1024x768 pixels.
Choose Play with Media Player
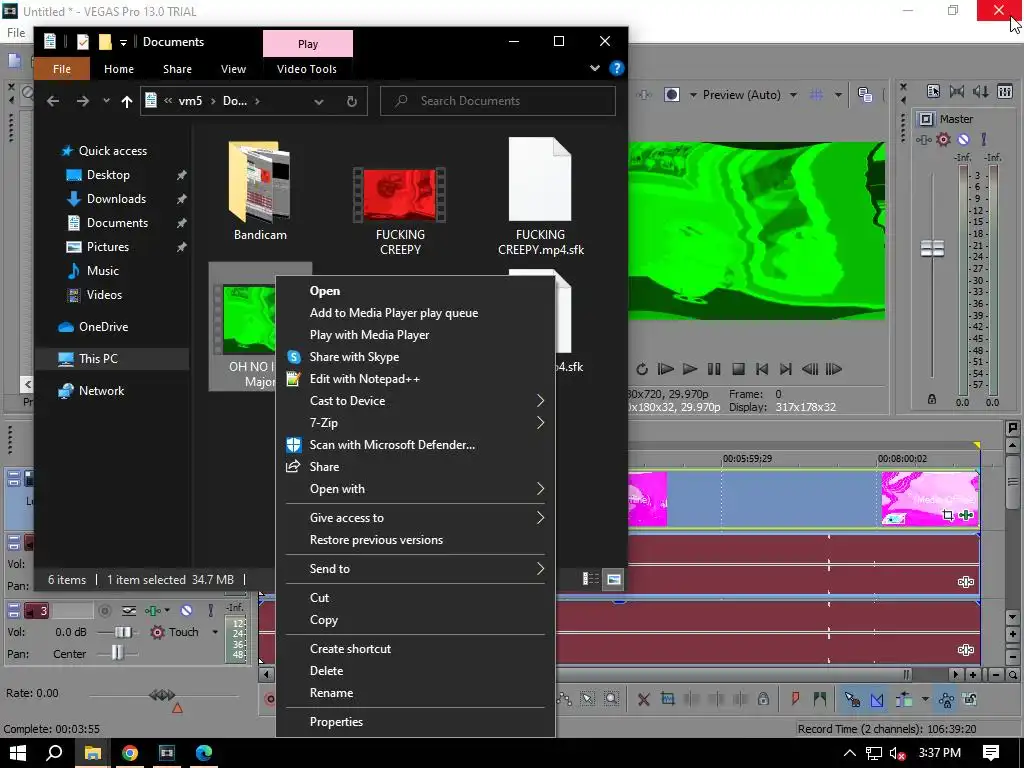415,335
